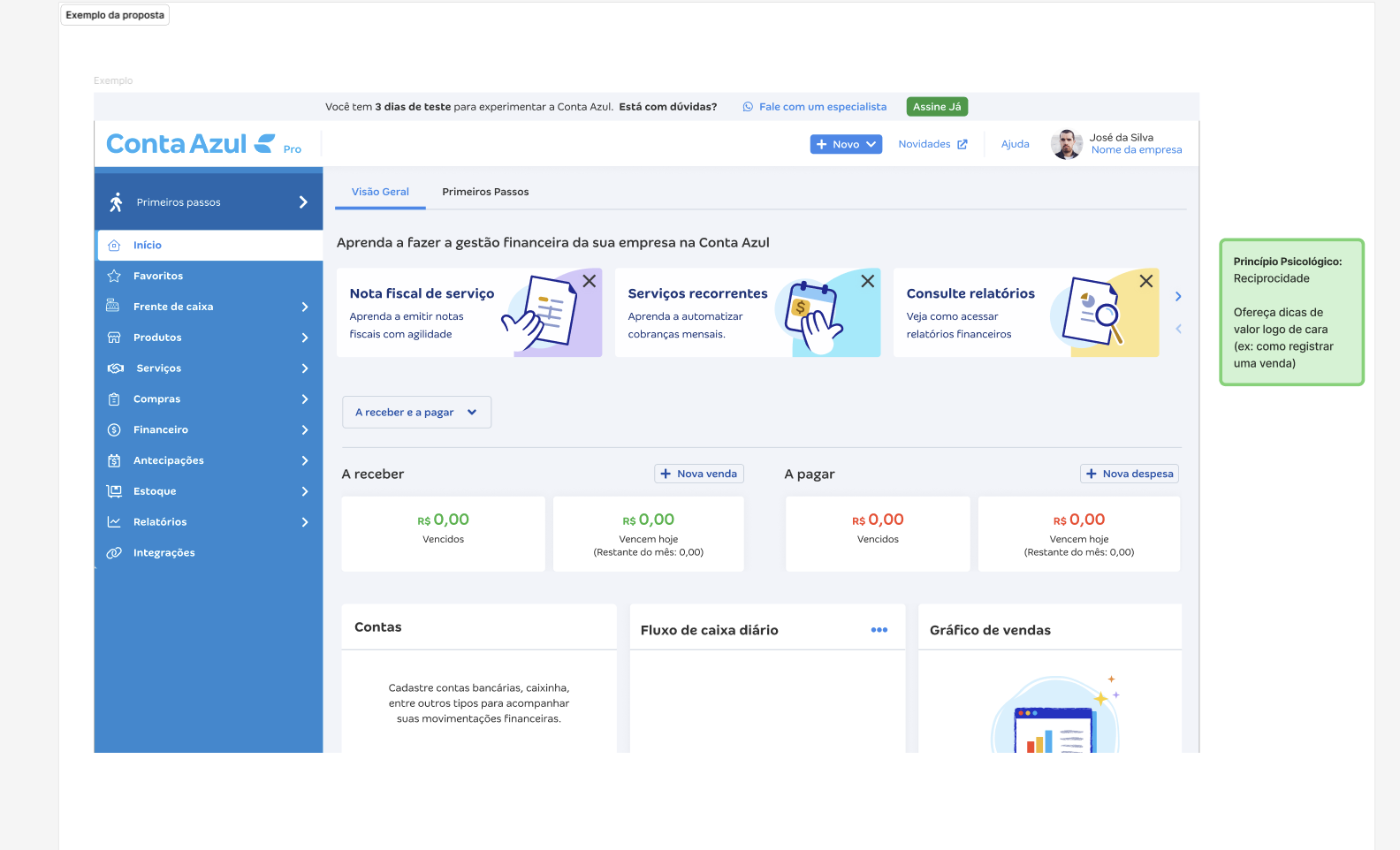
Task: Click the storefront icon beside Produtos
Action: coord(114,338)
